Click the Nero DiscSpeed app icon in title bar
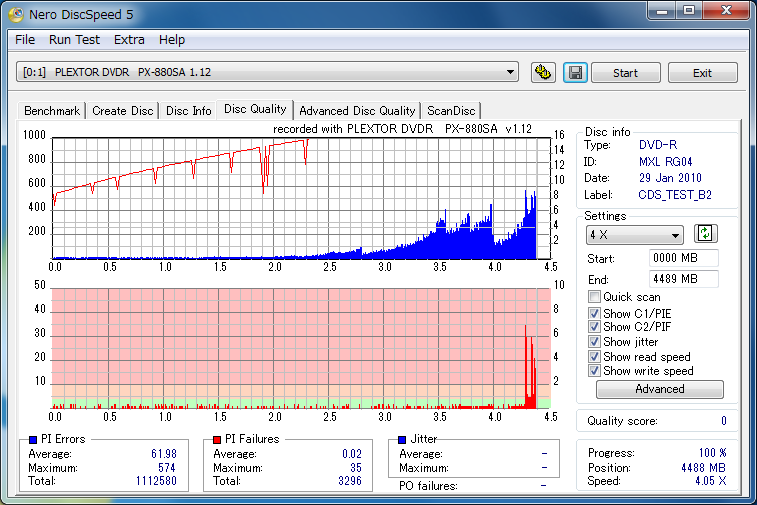This screenshot has height=505, width=757. [15, 14]
